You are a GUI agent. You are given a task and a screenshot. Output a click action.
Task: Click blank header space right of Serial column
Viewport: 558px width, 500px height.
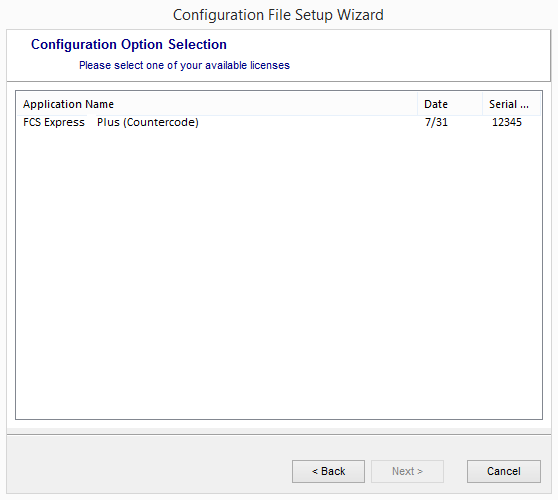pyautogui.click(x=541, y=104)
